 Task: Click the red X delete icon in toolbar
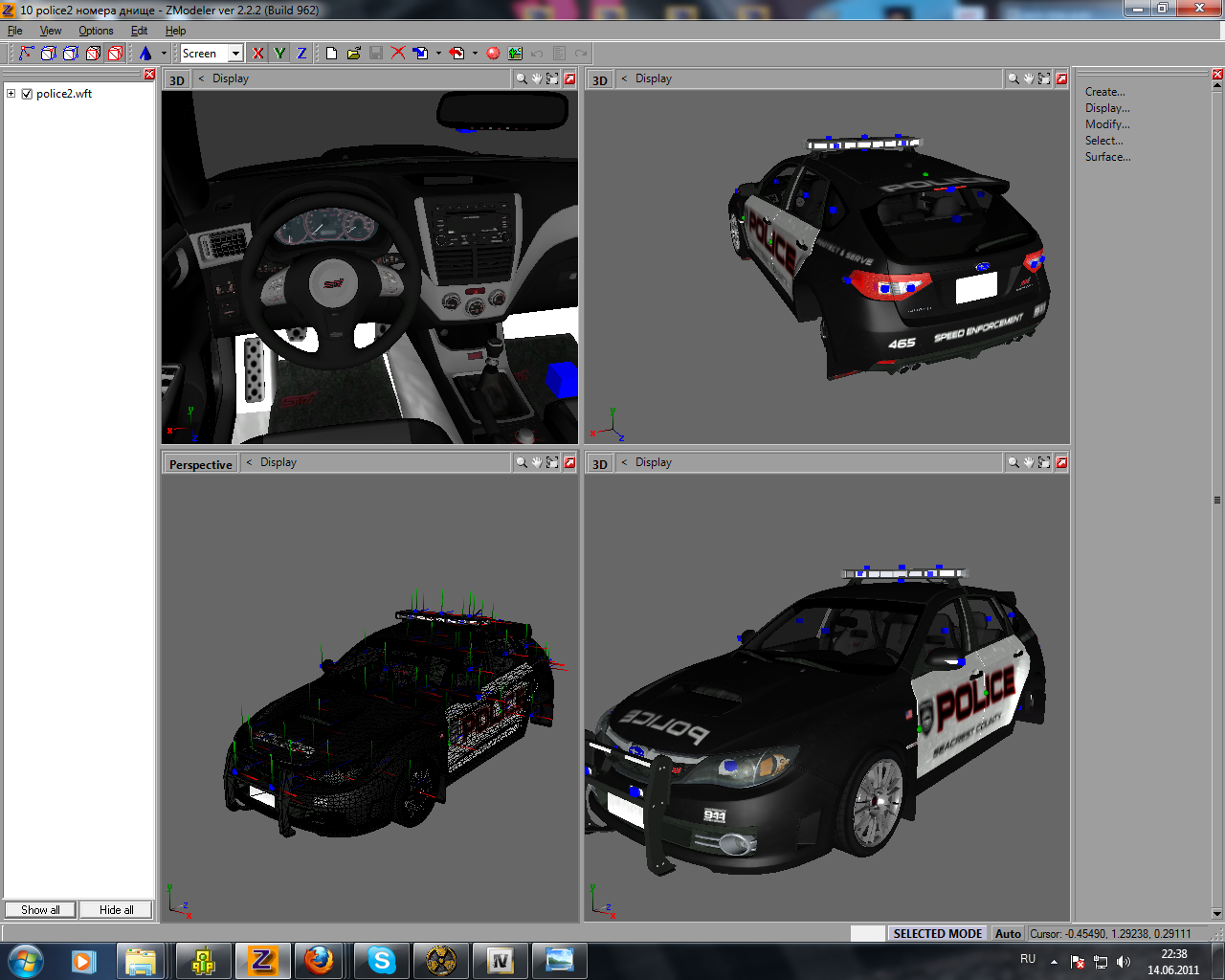pyautogui.click(x=397, y=54)
